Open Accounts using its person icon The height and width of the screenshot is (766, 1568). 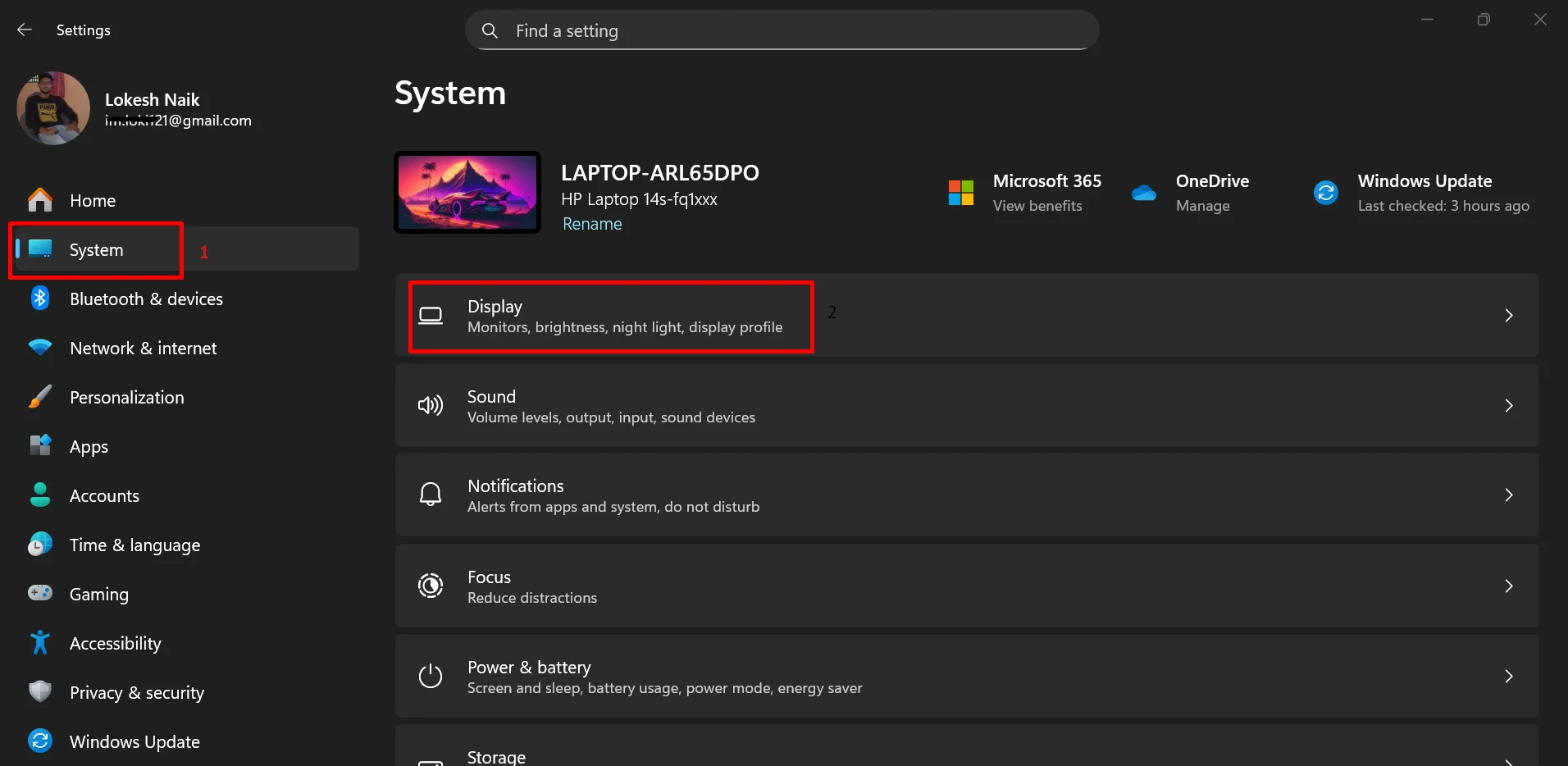(39, 495)
